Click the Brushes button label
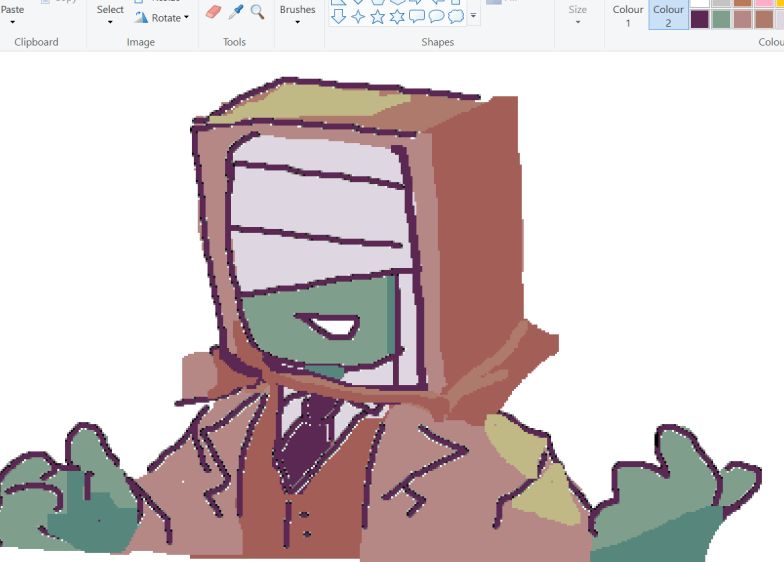The height and width of the screenshot is (562, 784). pos(298,10)
